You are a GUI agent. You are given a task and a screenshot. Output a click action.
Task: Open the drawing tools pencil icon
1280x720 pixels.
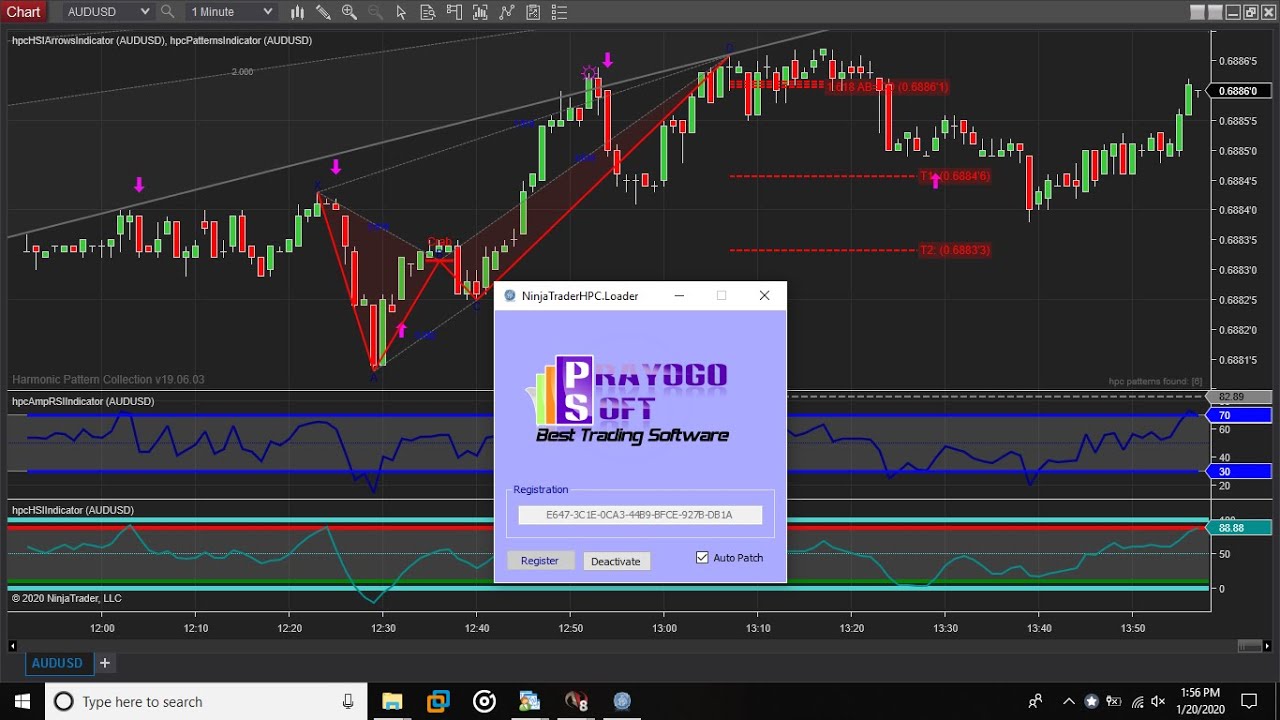[x=323, y=12]
